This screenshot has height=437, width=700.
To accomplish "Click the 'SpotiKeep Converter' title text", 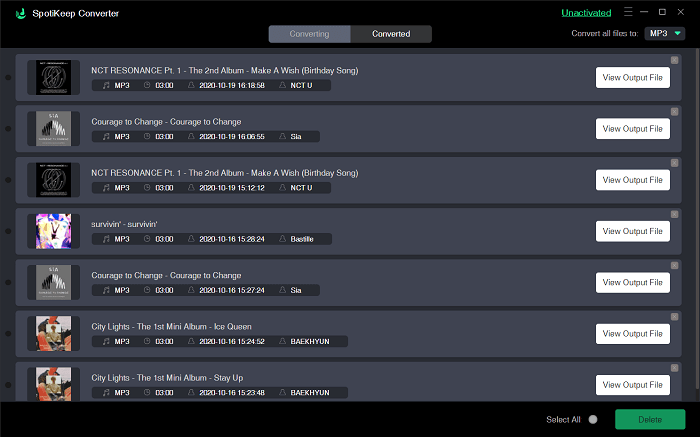I will click(76, 13).
